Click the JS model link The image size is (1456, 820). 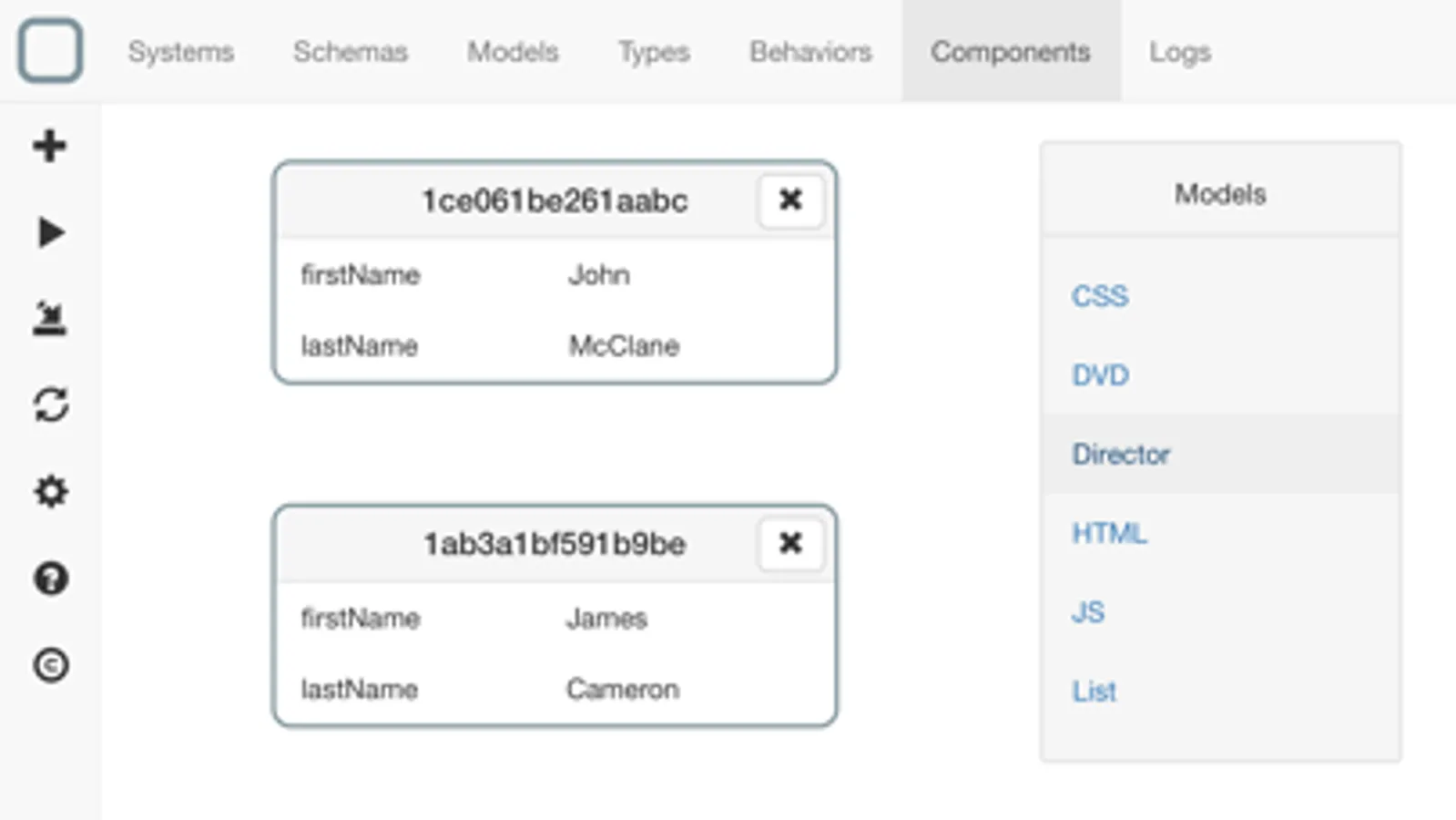click(x=1088, y=612)
